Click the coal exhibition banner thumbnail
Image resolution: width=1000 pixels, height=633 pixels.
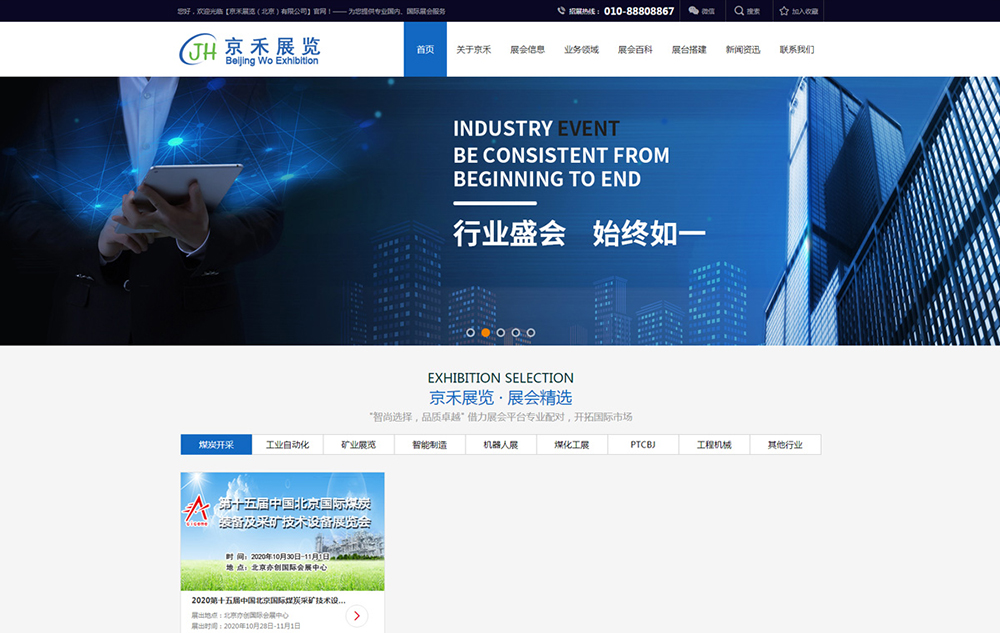coord(282,531)
